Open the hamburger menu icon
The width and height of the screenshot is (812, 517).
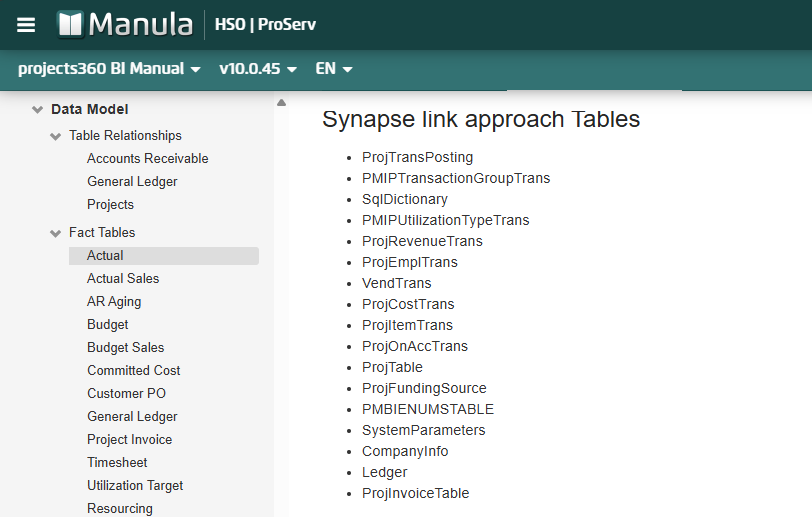click(x=26, y=25)
